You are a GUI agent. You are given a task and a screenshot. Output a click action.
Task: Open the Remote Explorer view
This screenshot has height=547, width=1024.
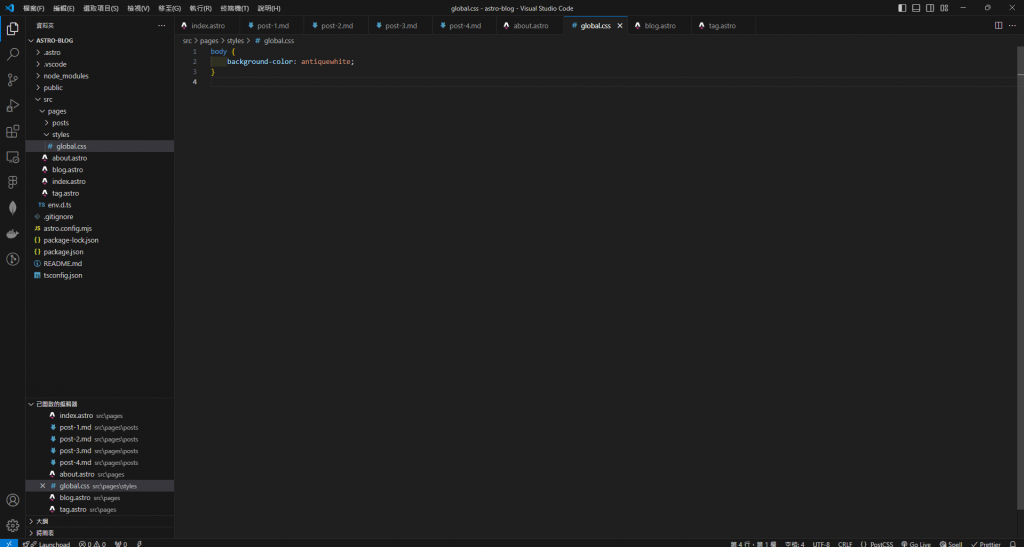pyautogui.click(x=12, y=157)
